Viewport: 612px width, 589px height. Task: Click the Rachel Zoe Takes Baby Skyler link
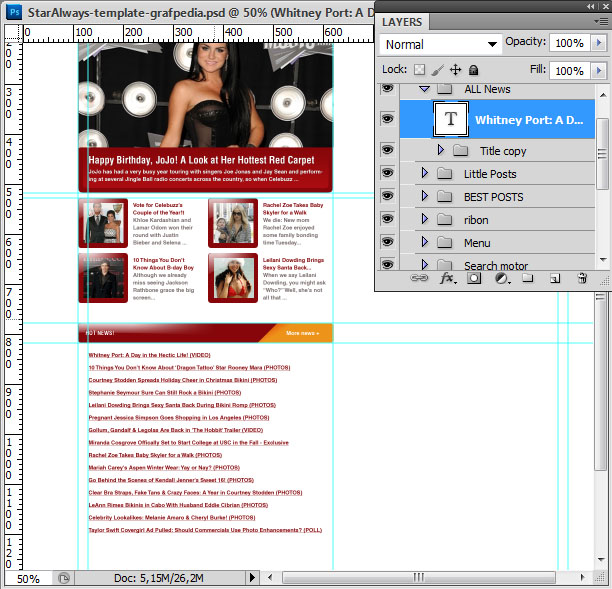pyautogui.click(x=155, y=455)
